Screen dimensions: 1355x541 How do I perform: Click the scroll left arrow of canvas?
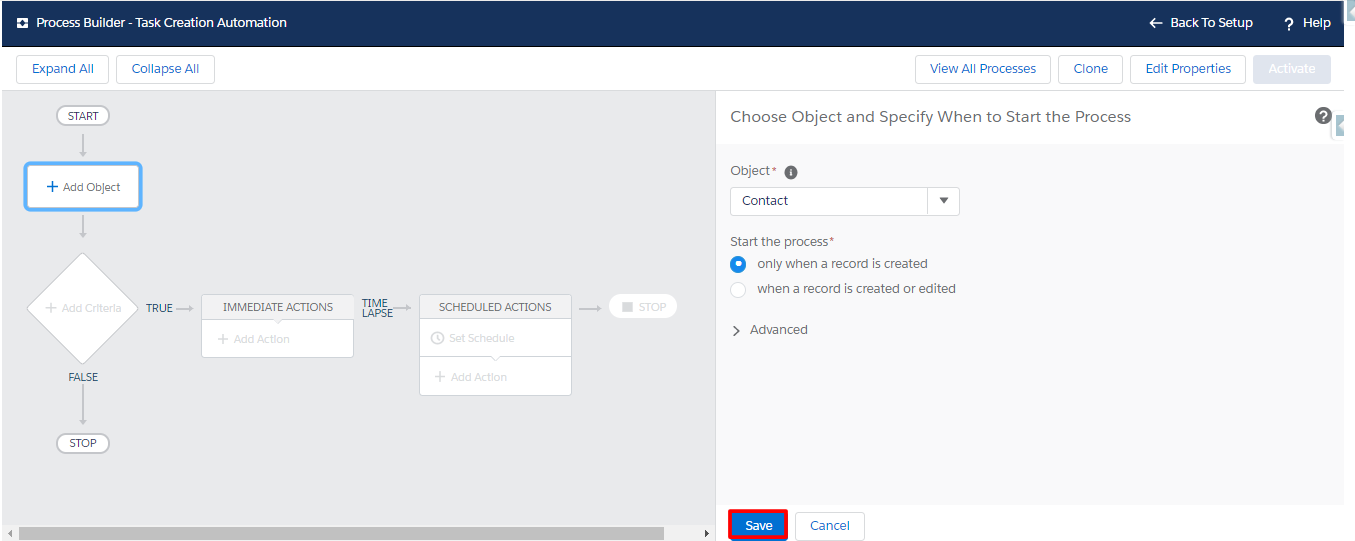coord(10,534)
